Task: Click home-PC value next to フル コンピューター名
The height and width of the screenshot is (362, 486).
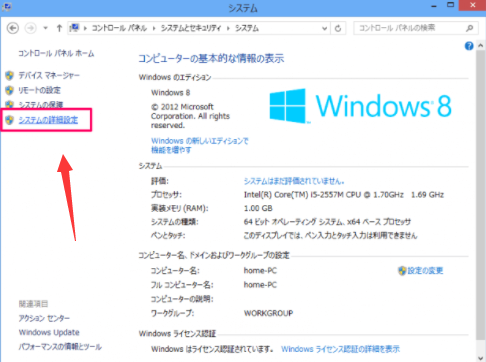Action: (x=260, y=285)
